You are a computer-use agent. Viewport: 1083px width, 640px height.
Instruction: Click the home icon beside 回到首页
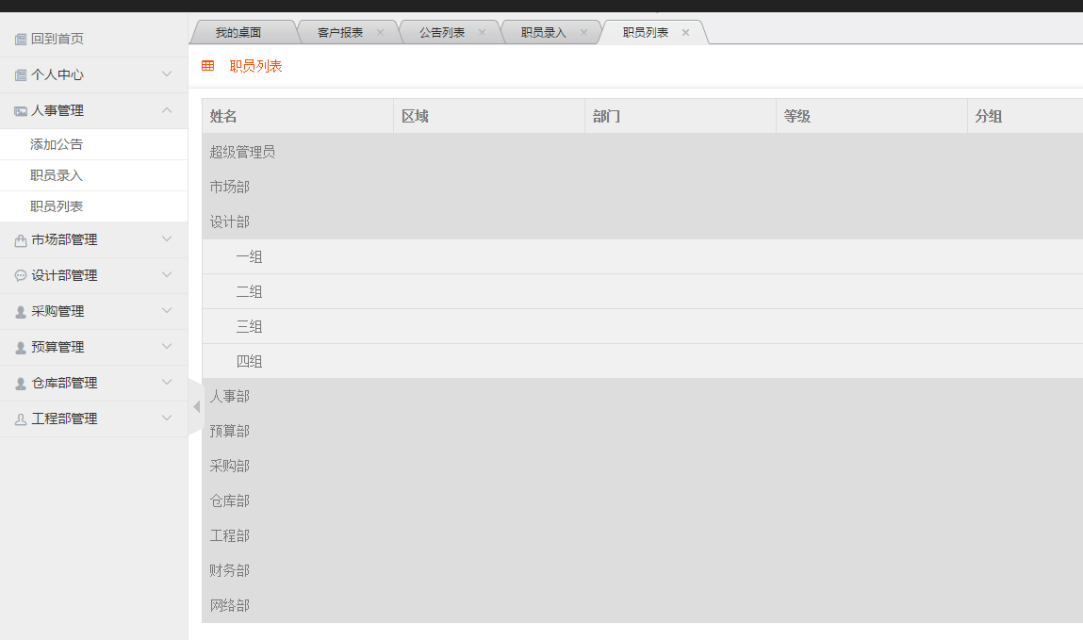coord(20,39)
